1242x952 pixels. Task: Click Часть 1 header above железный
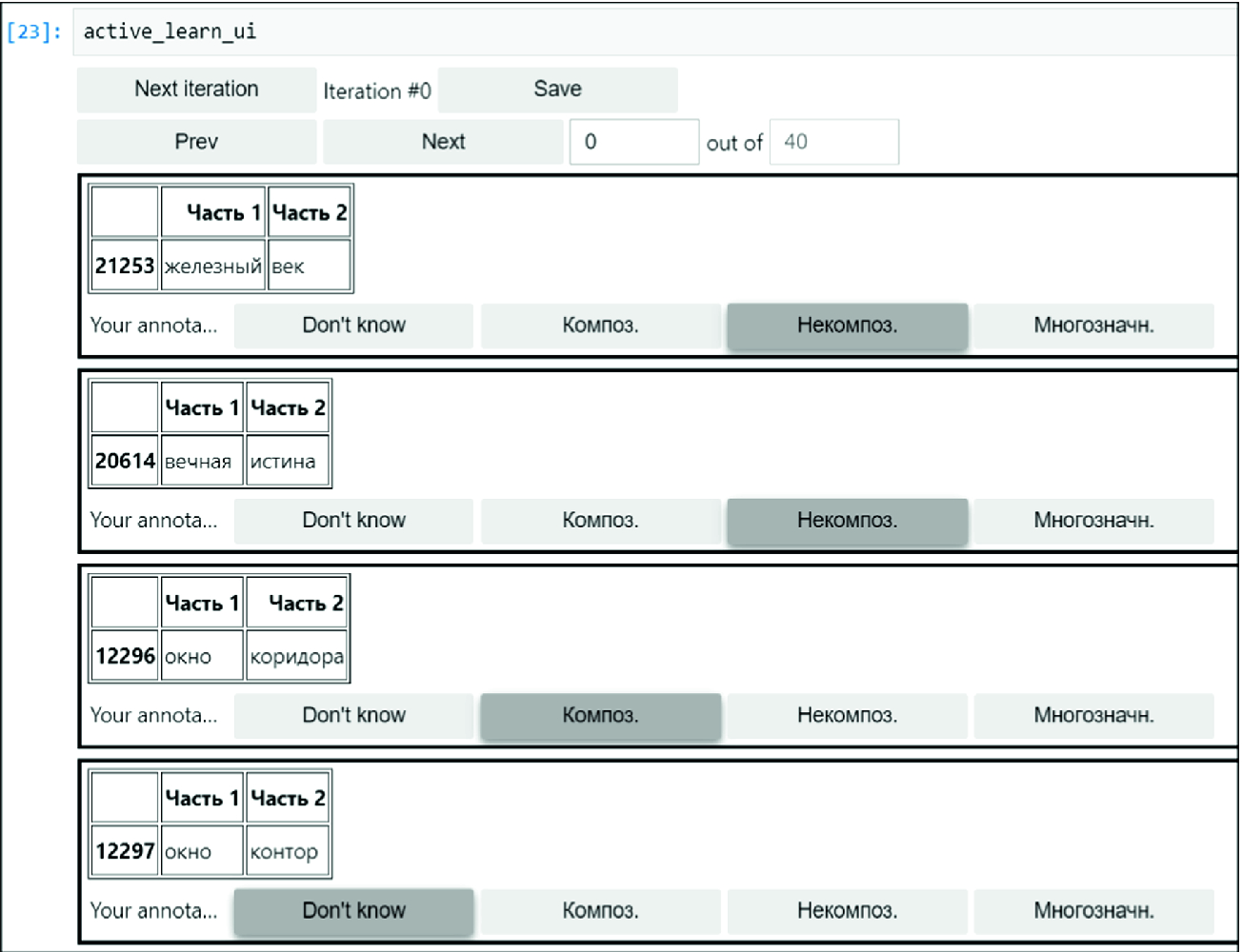(x=213, y=212)
